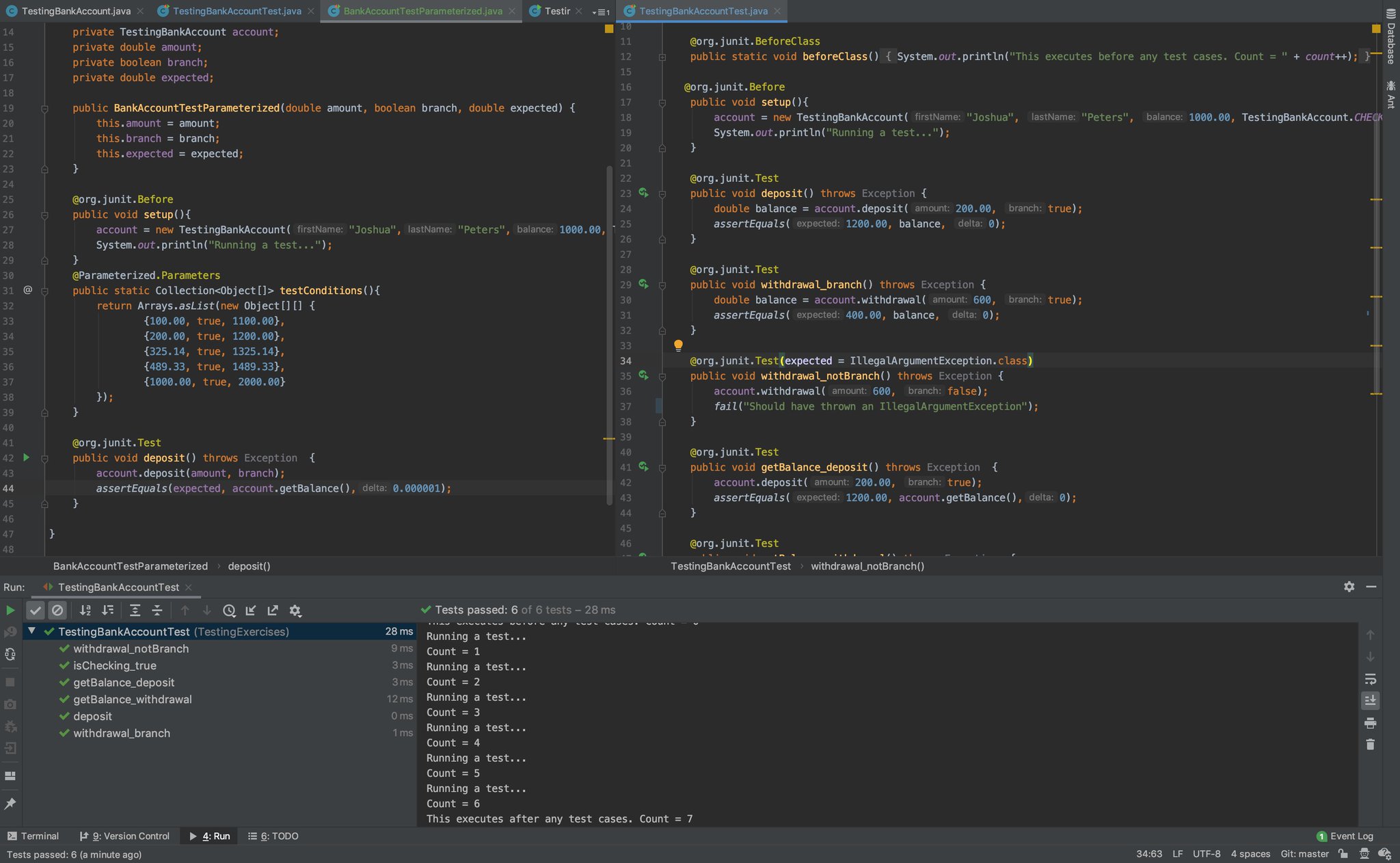Collapse all test tree nodes
Screen dimensions: 1400x863
(157, 611)
